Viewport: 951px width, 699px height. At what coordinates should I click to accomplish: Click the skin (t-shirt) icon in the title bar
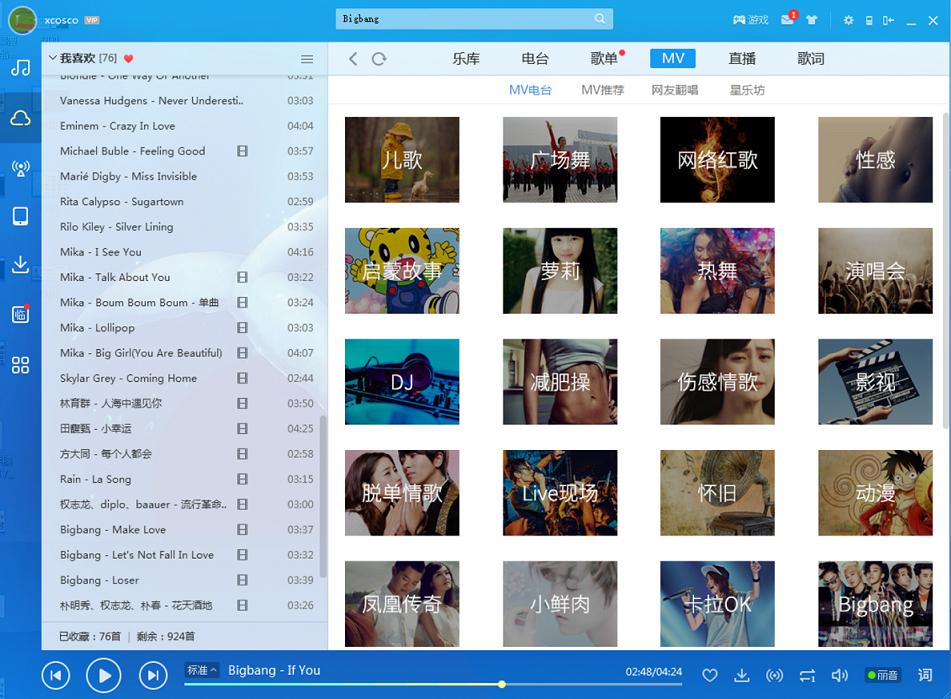click(x=811, y=20)
